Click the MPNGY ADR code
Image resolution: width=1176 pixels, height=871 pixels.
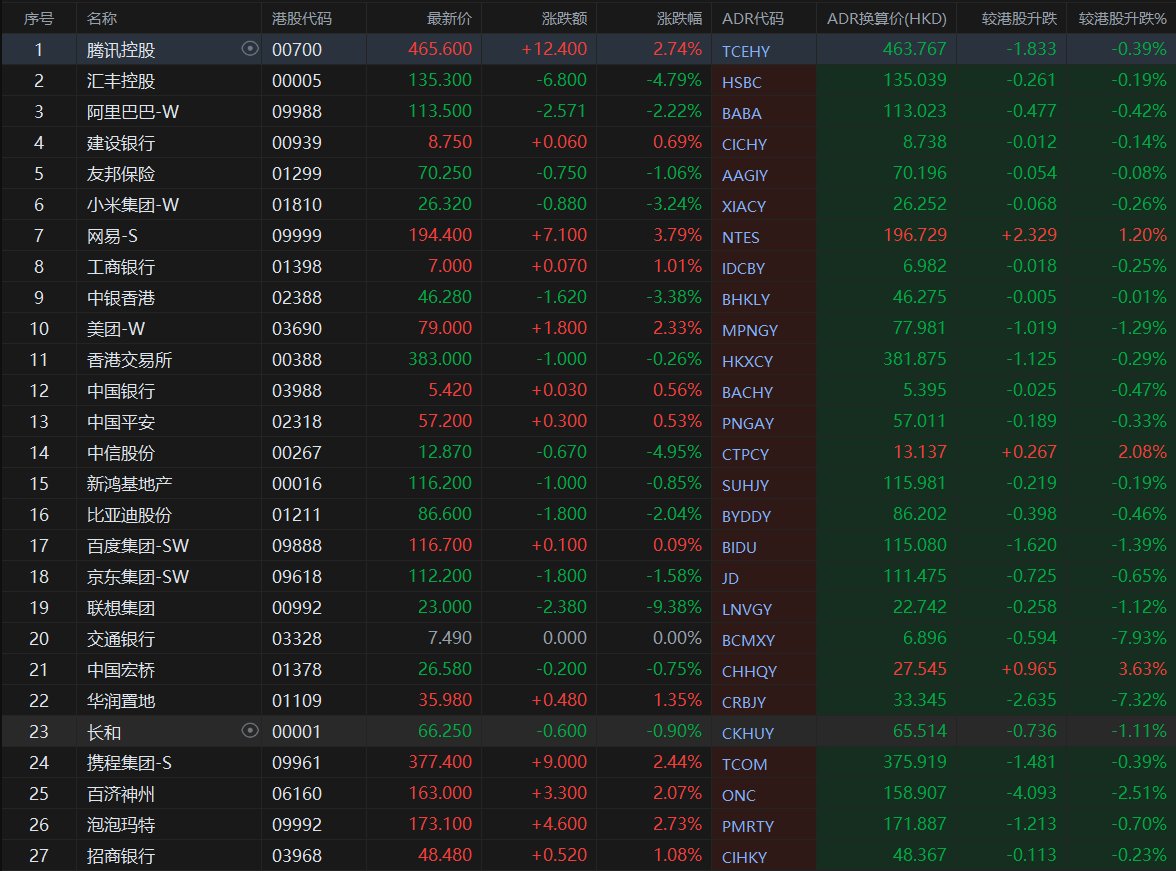click(x=749, y=330)
